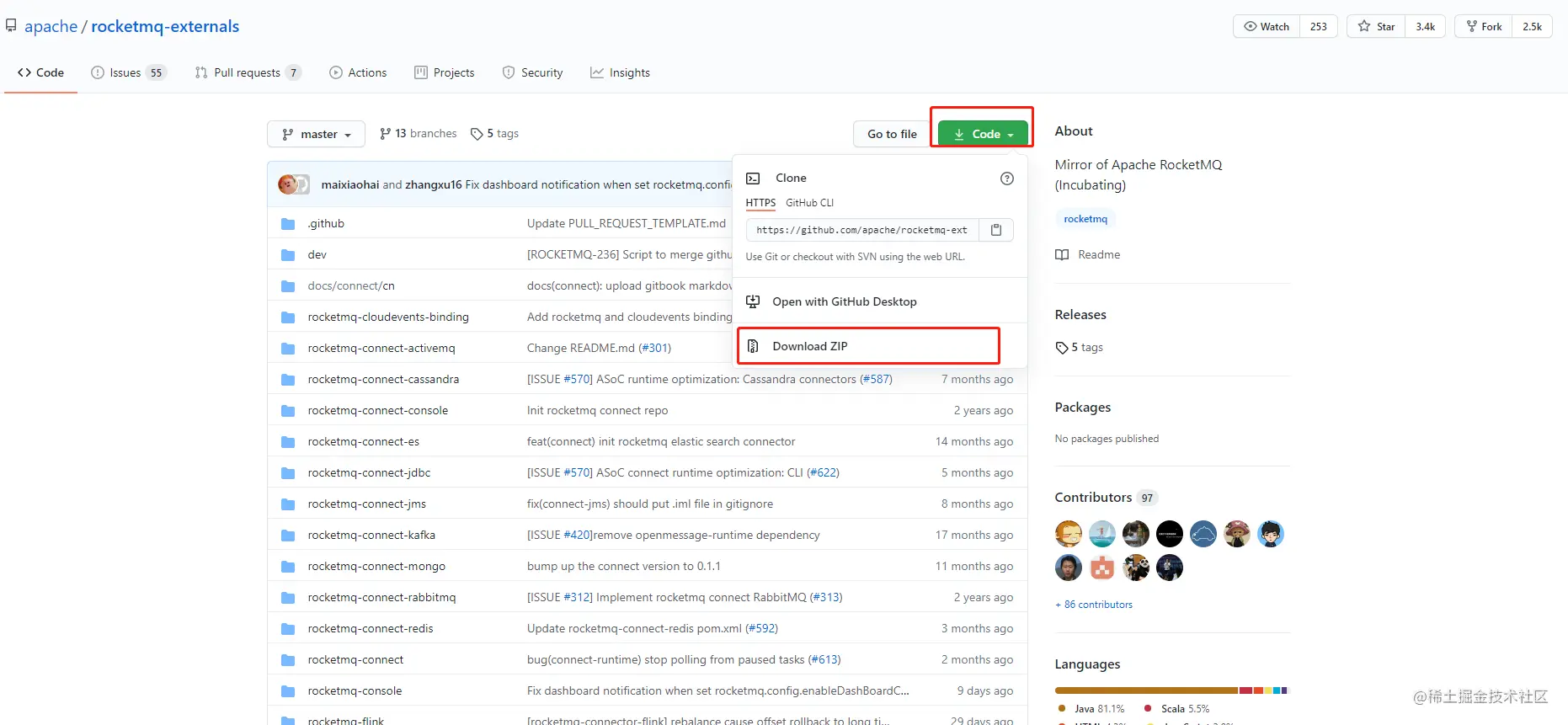
Task: Switch to the Issues tab
Action: (x=129, y=72)
